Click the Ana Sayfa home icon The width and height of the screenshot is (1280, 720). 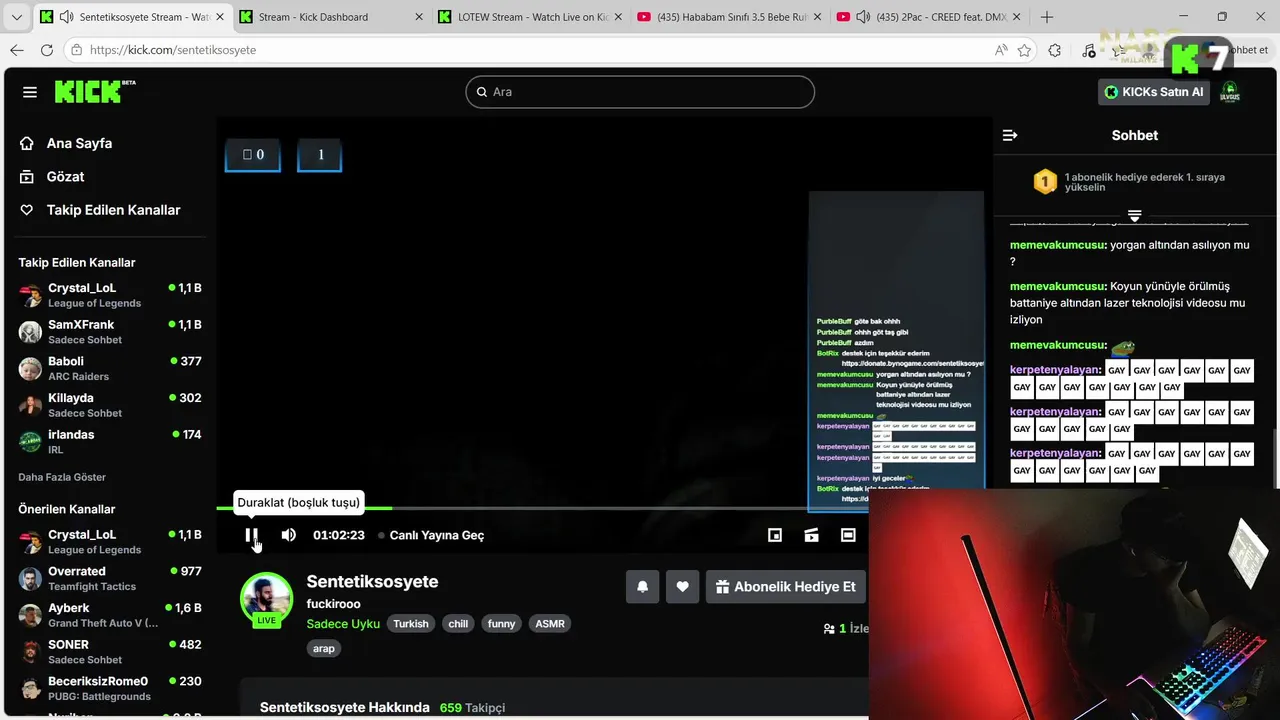(27, 143)
